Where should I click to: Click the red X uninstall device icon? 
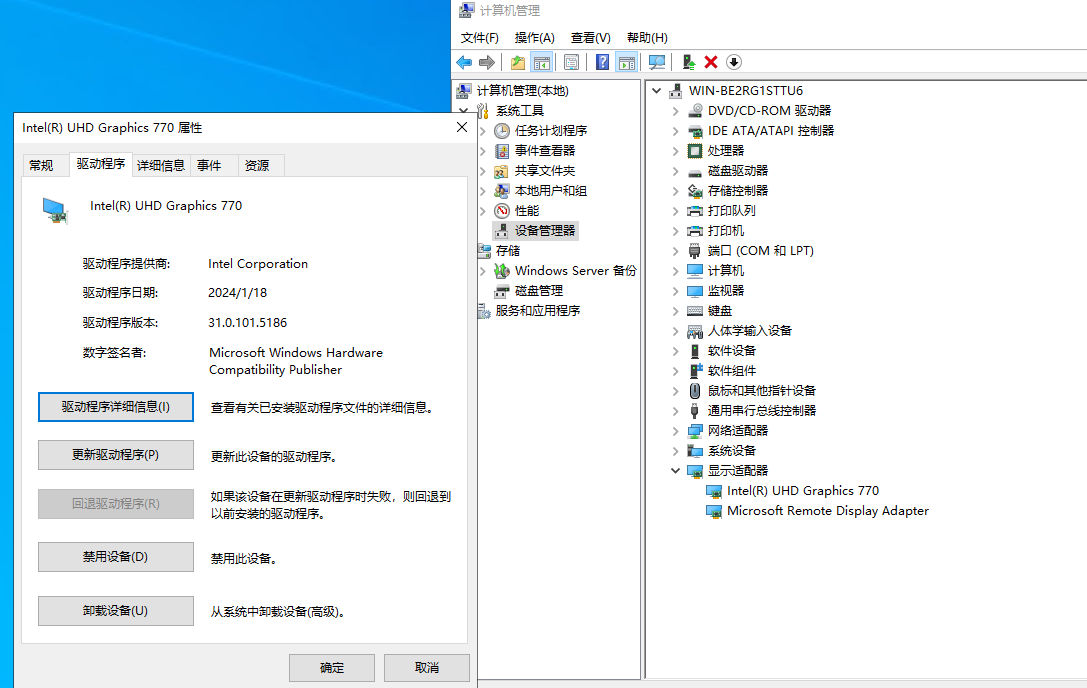point(711,62)
